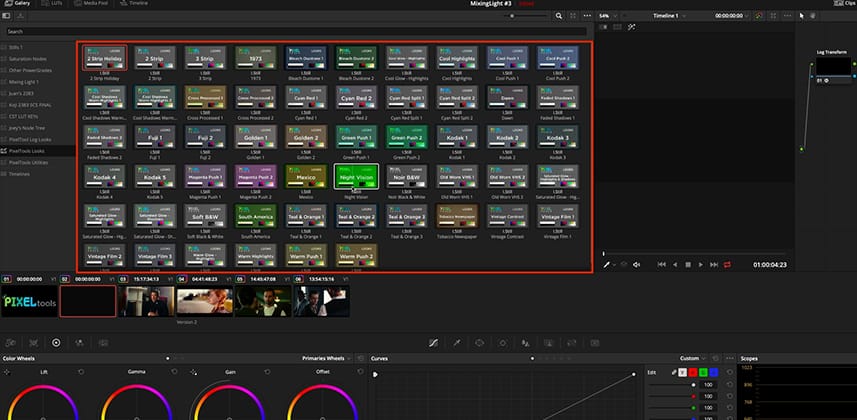Jump to first frame in viewer transport
857x420 pixels.
tap(661, 265)
